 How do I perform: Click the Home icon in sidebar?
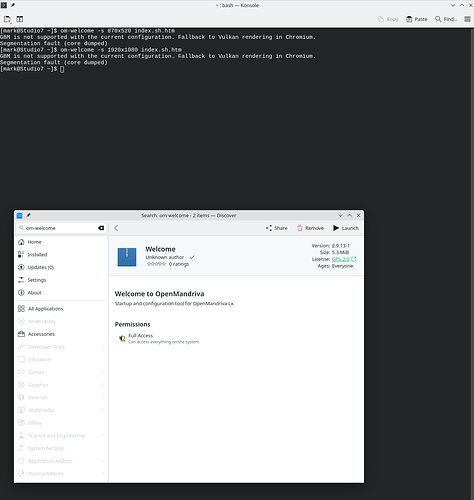click(x=21, y=242)
